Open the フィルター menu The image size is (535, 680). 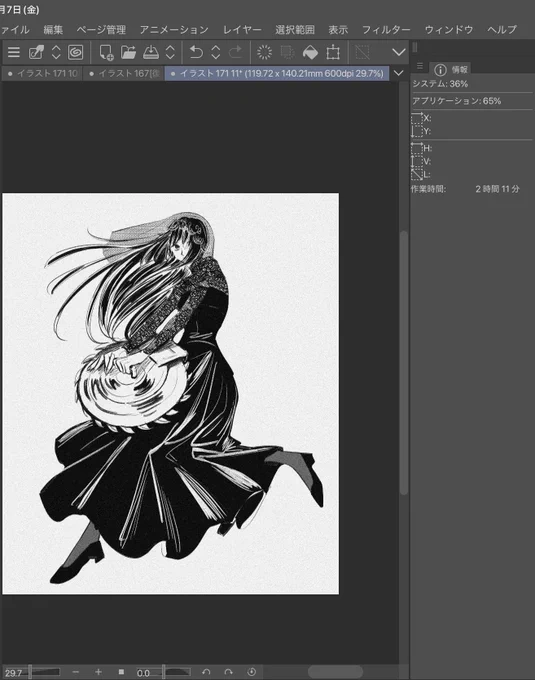[x=386, y=29]
